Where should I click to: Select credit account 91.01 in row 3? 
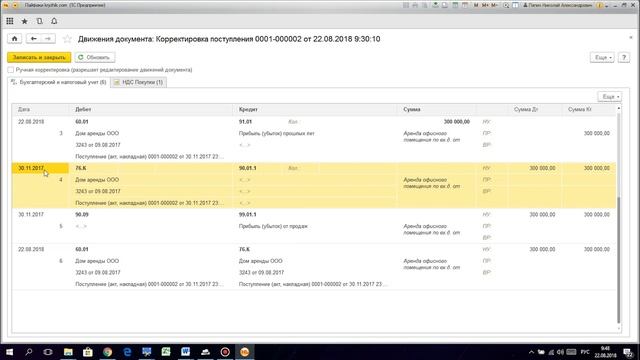point(245,122)
